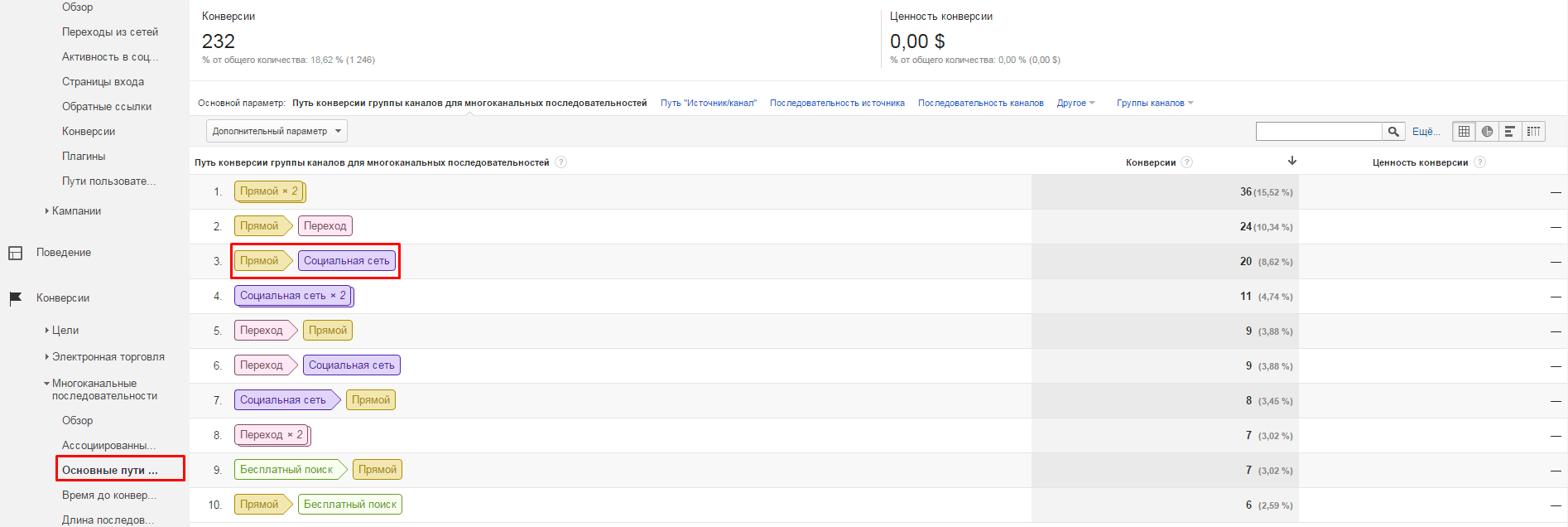
Task: Expand the Кампании tree item
Action: [x=47, y=211]
